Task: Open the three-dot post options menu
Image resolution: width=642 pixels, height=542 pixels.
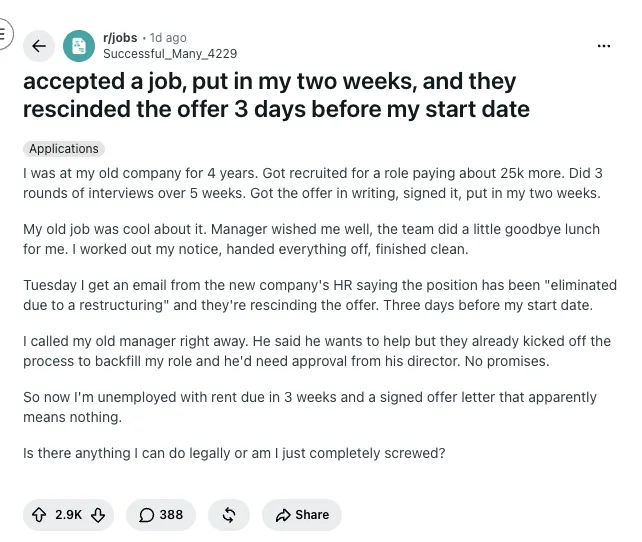Action: click(604, 46)
